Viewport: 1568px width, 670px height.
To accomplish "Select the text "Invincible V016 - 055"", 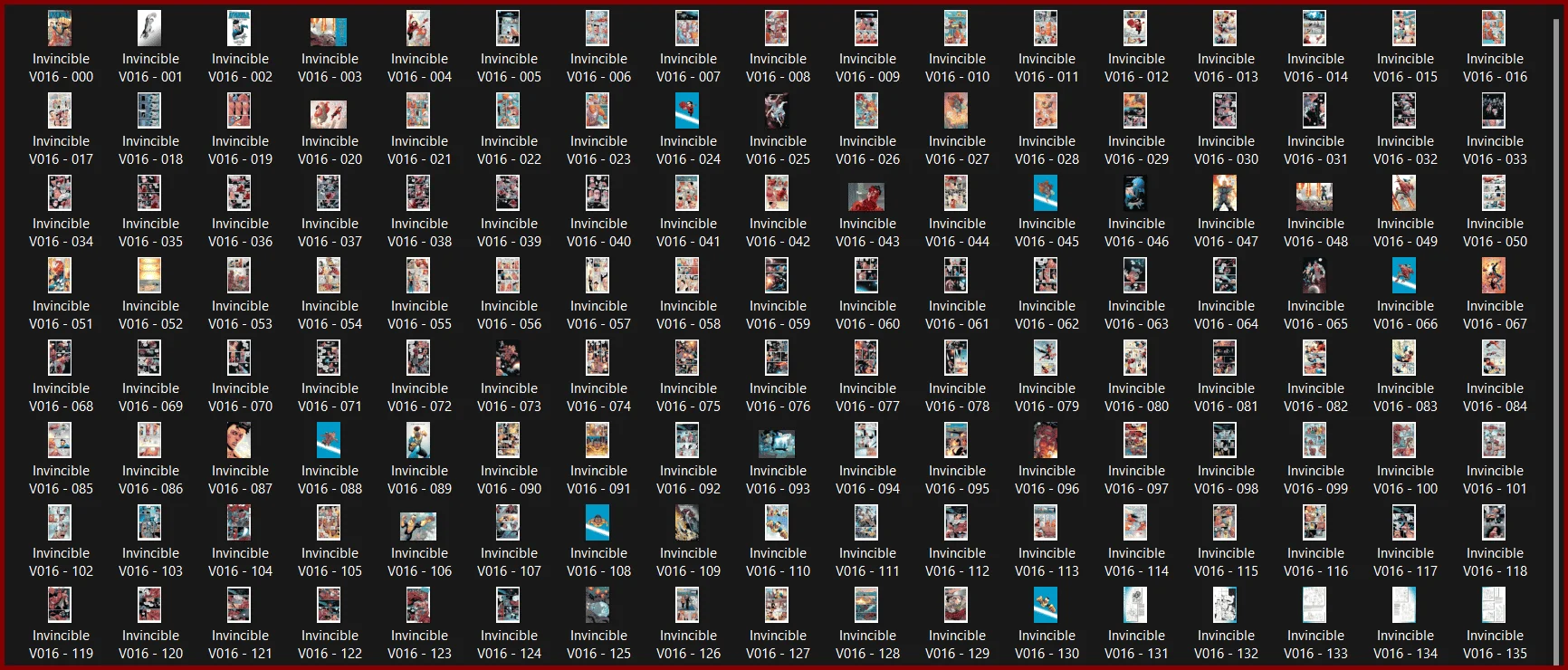I will [x=419, y=315].
